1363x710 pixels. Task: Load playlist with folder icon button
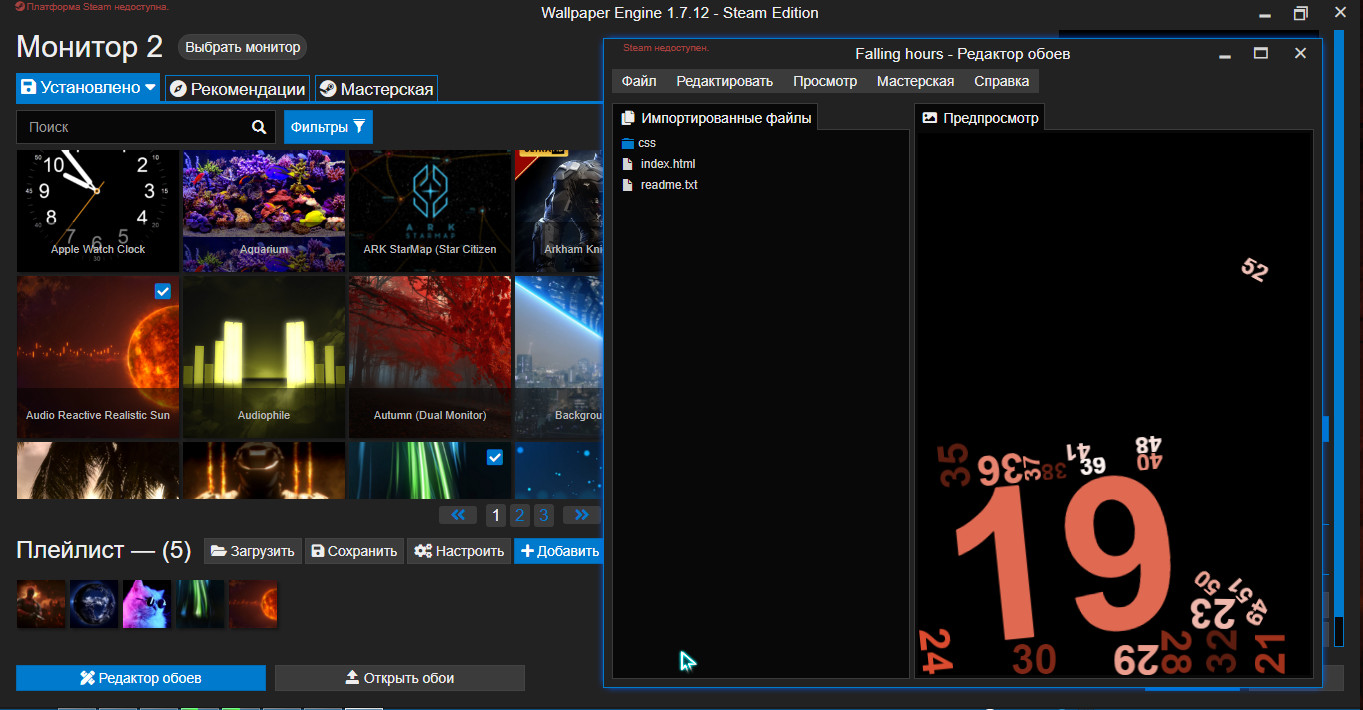tap(252, 551)
